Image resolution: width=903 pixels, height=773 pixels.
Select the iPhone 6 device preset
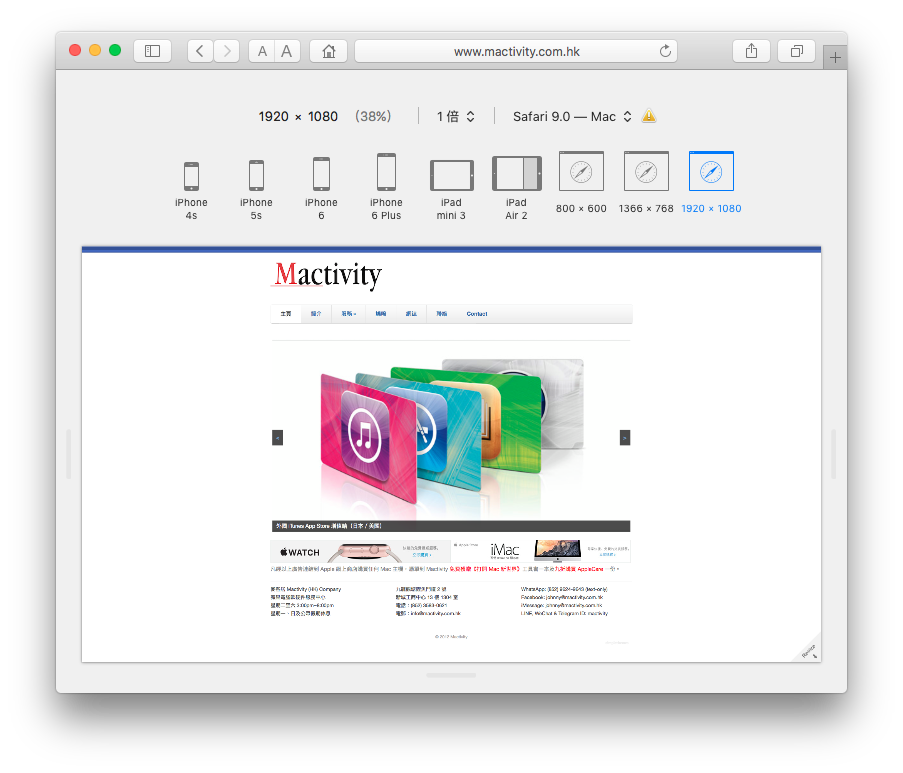[321, 189]
